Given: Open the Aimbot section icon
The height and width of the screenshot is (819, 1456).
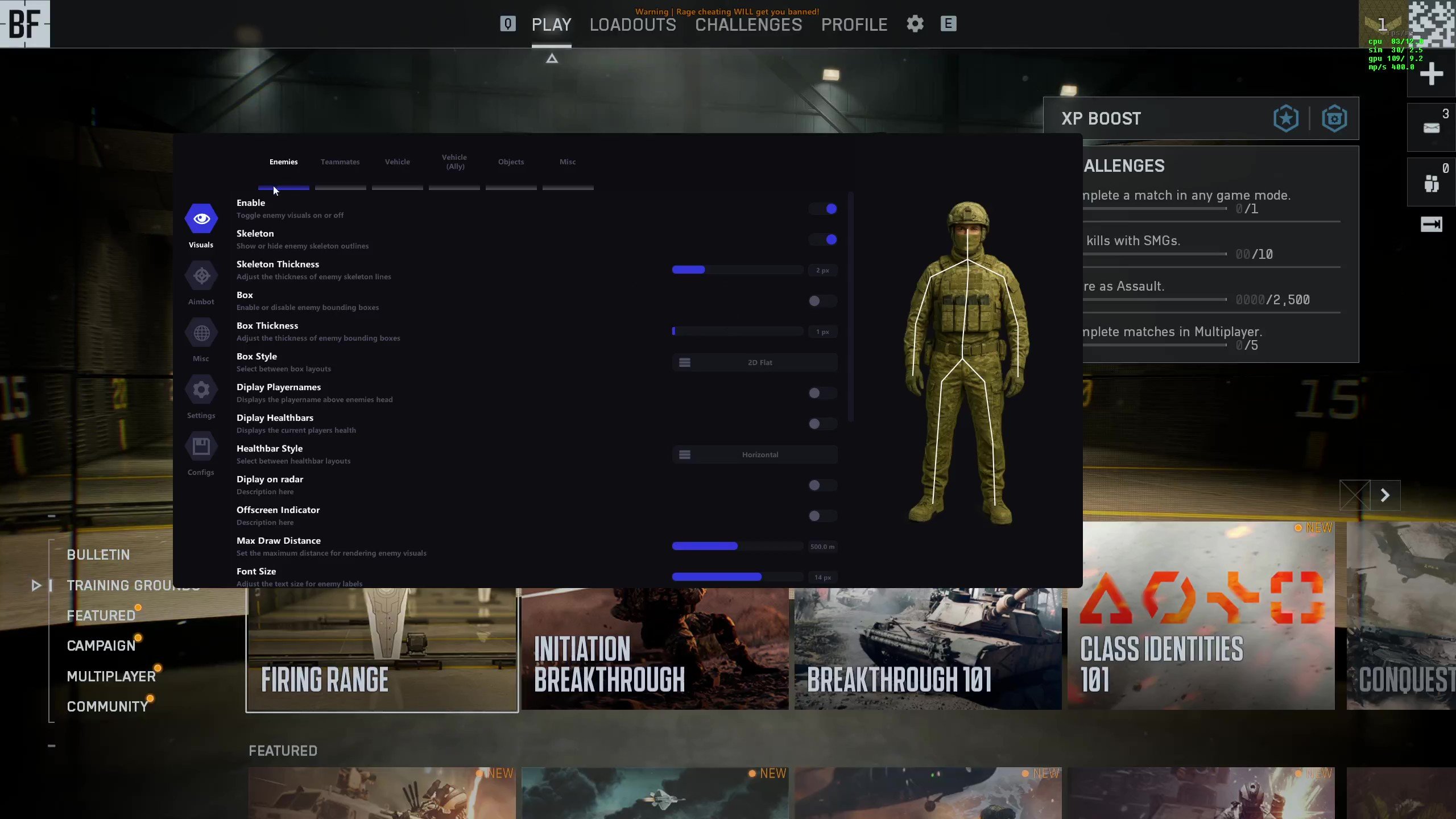Looking at the screenshot, I should pyautogui.click(x=201, y=276).
